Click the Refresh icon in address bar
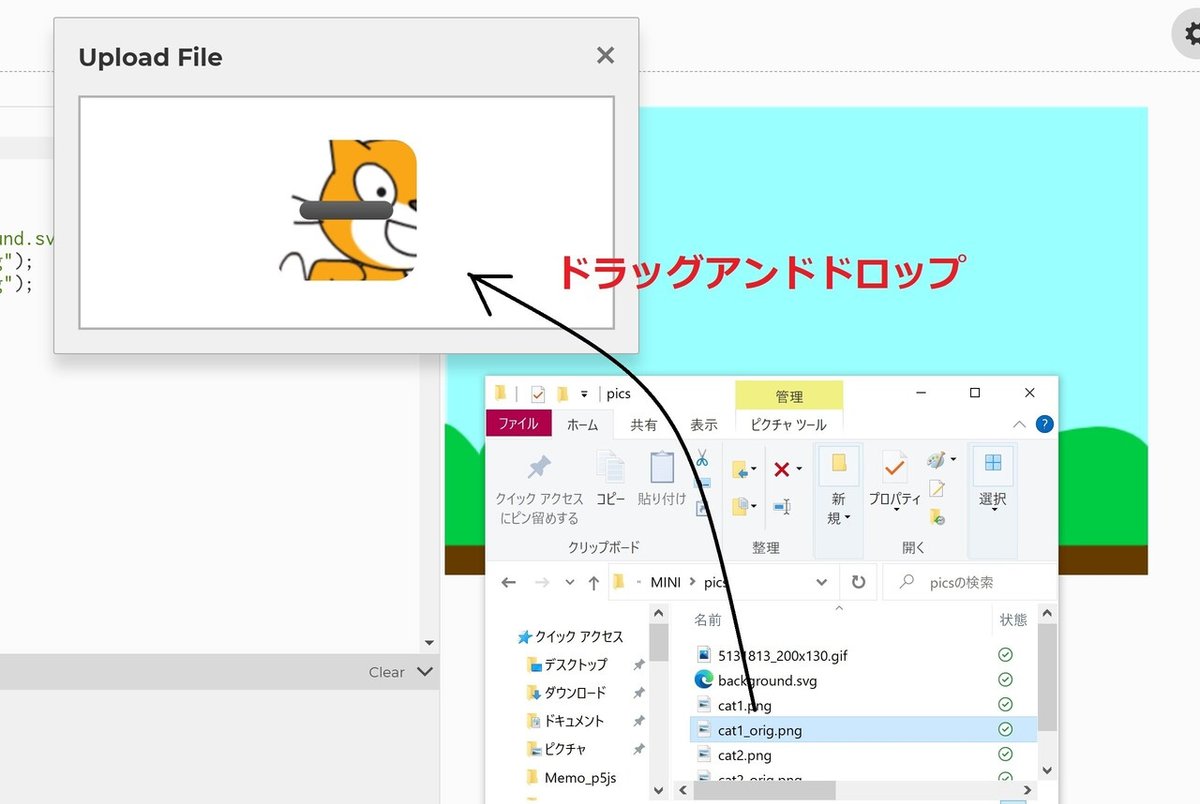Screen dimensions: 1200x804 (x=859, y=582)
